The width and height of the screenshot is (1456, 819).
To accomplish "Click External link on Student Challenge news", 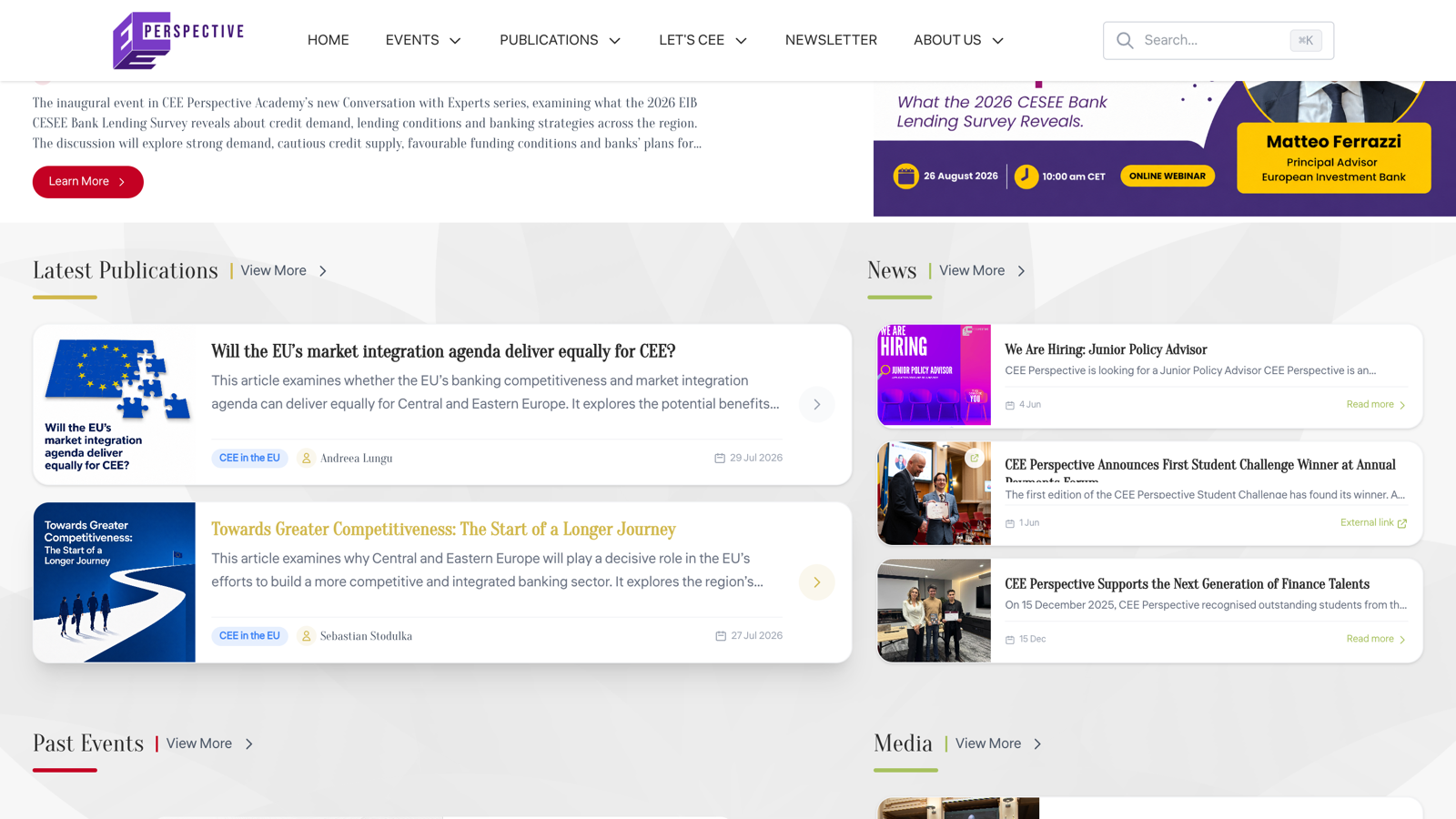I will coord(1373,523).
